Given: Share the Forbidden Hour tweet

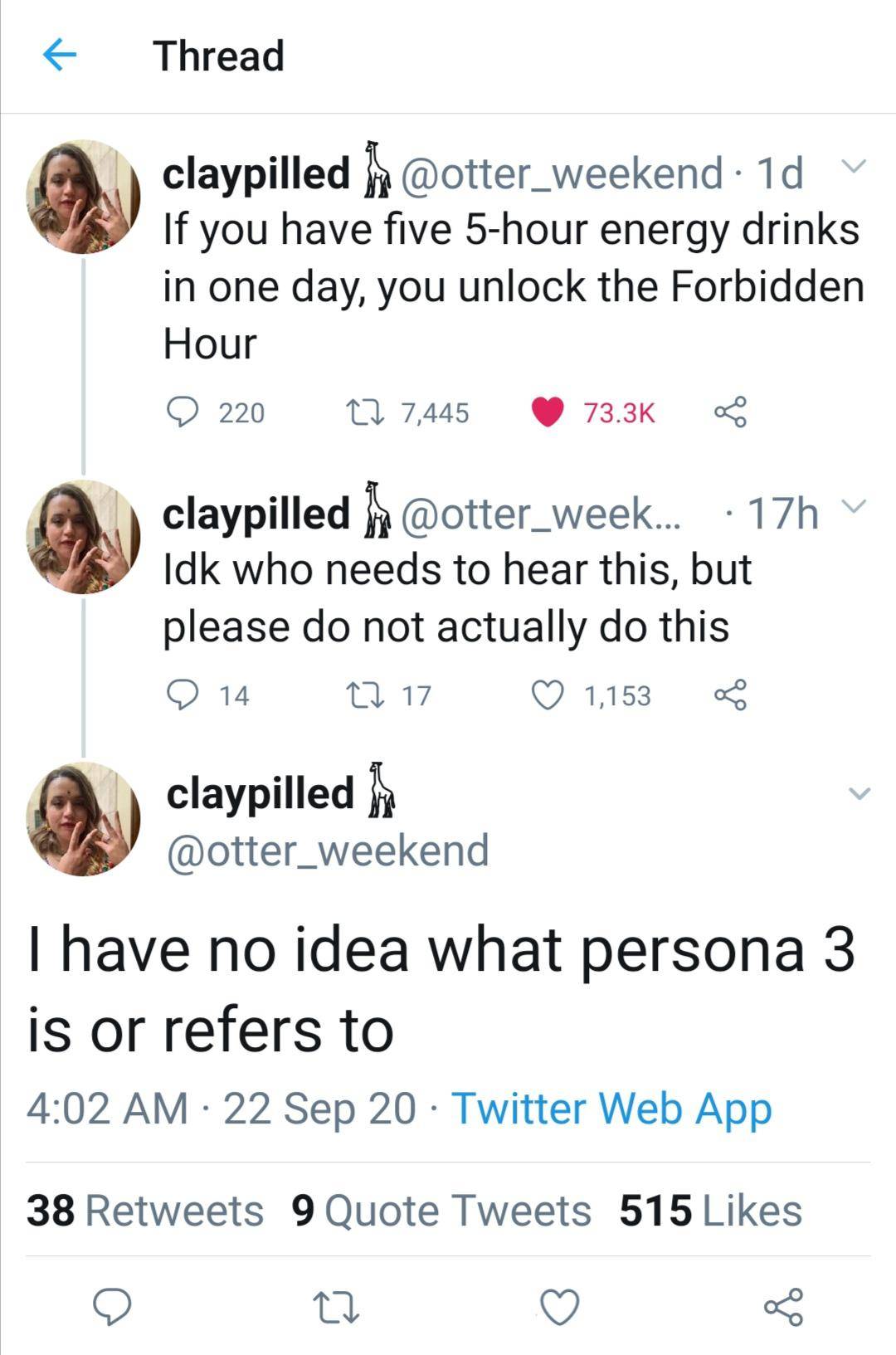Looking at the screenshot, I should [x=730, y=411].
